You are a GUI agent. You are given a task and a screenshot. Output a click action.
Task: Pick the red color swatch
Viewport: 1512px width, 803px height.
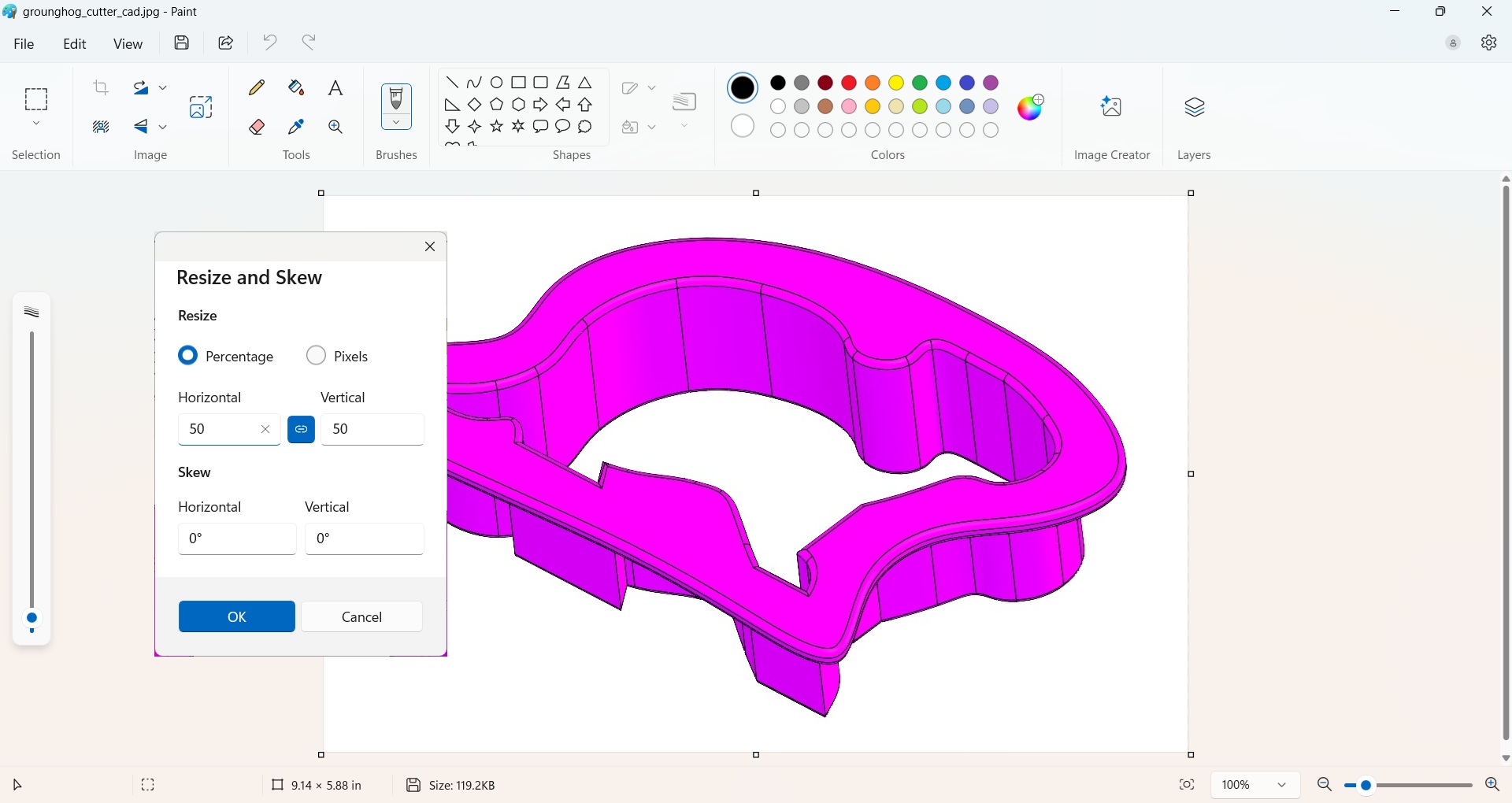tap(849, 83)
